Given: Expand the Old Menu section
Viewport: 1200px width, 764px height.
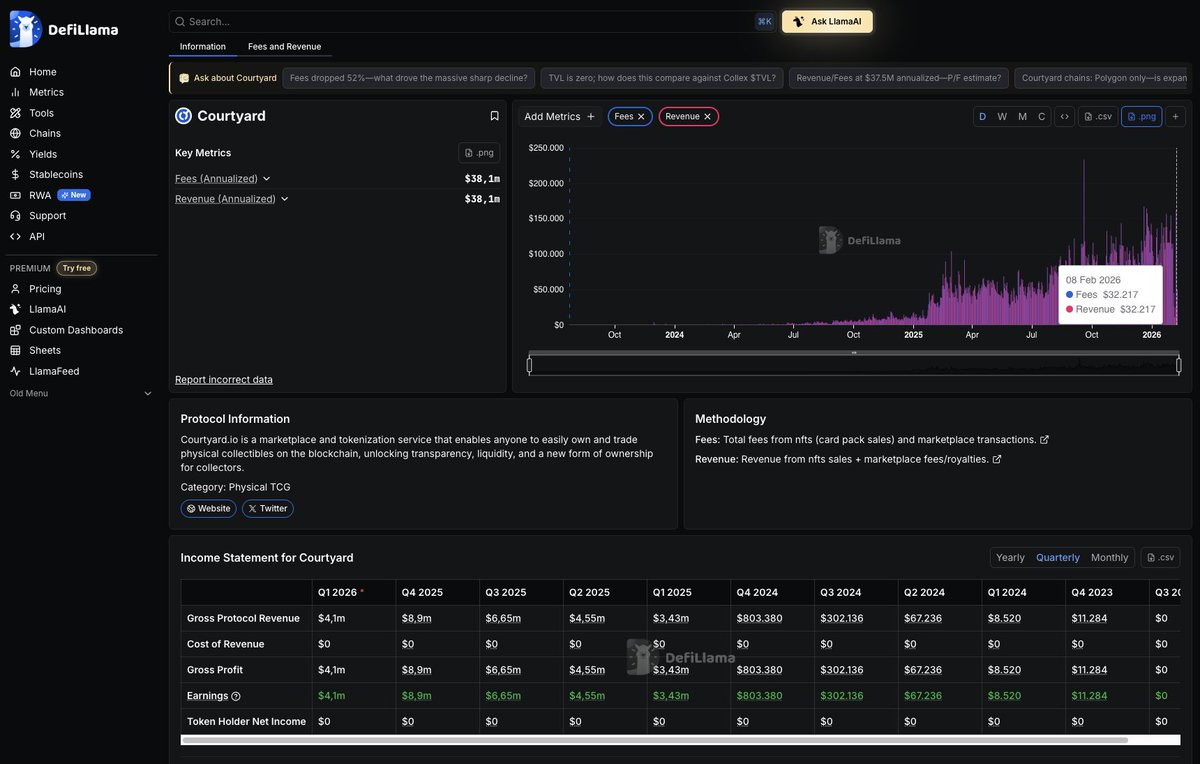Looking at the screenshot, I should (x=81, y=393).
